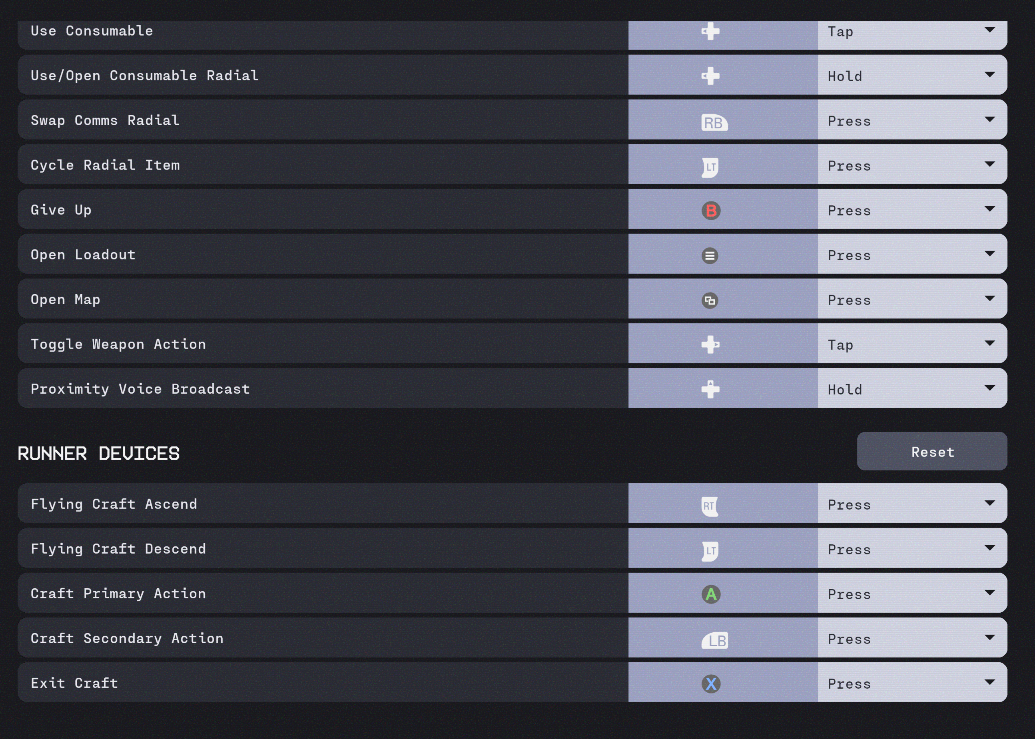Click the LT trigger icon for Flying Craft Descend
Screen dimensions: 1035x739
[710, 550]
